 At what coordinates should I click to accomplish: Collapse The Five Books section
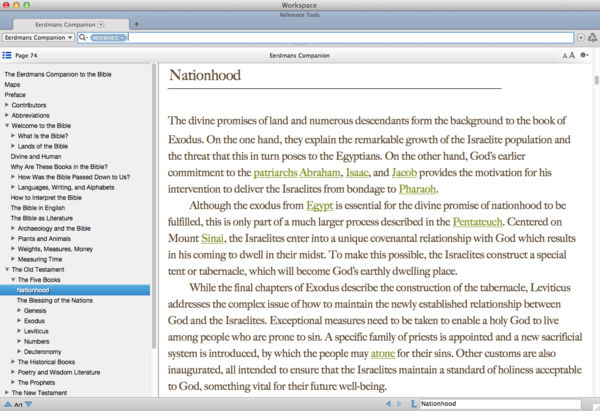pyautogui.click(x=14, y=280)
